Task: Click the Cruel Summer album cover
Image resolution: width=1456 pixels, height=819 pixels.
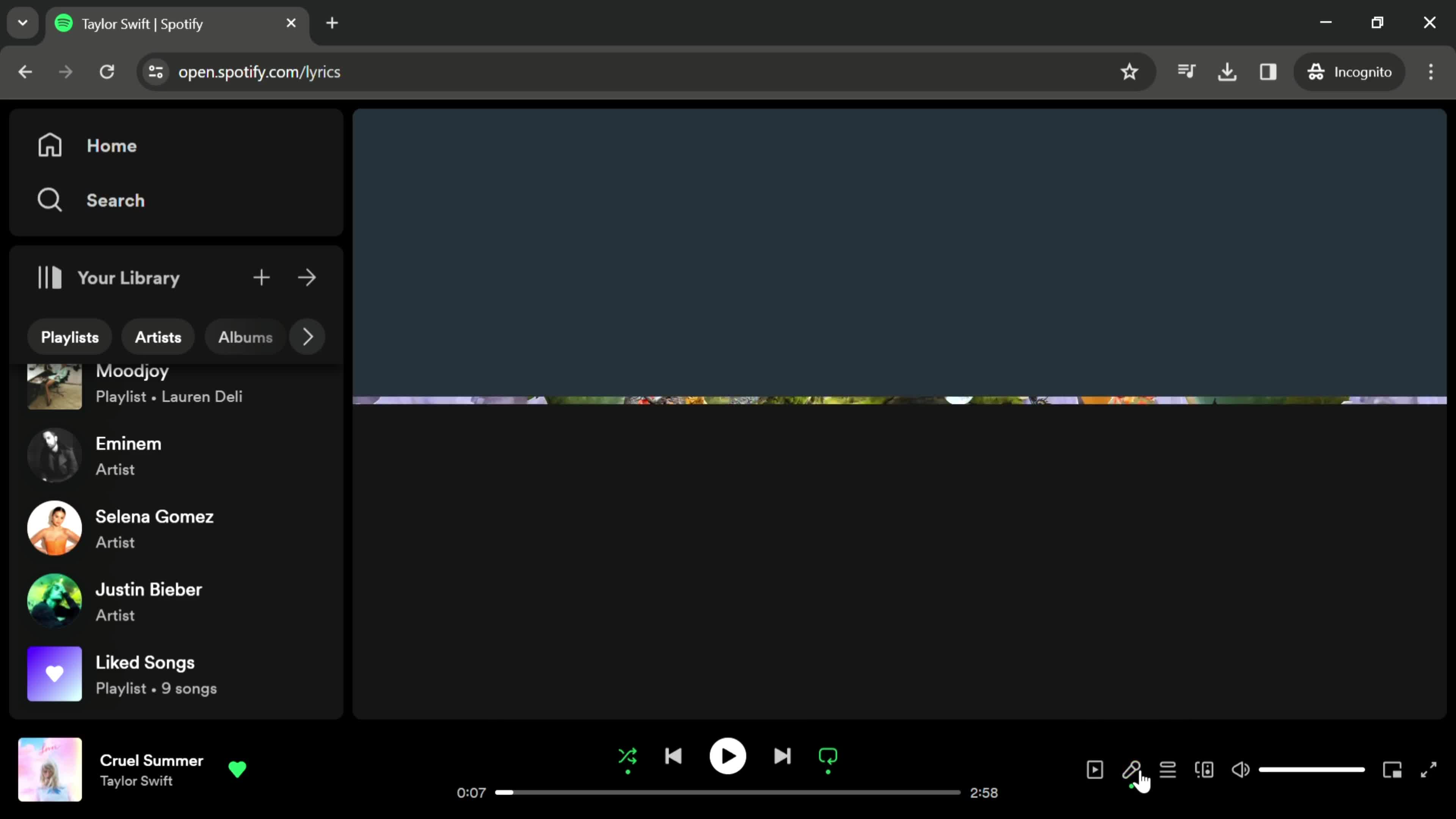Action: click(x=50, y=769)
